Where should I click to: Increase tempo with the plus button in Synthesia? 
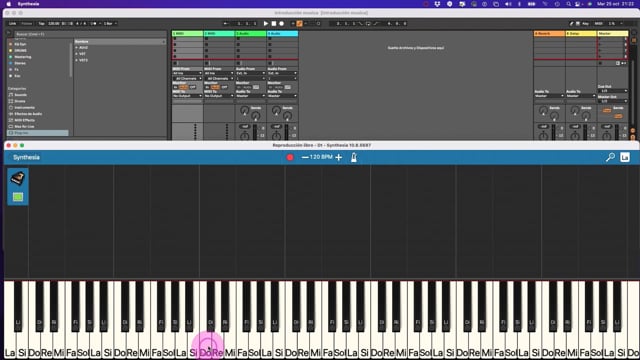[x=338, y=158]
